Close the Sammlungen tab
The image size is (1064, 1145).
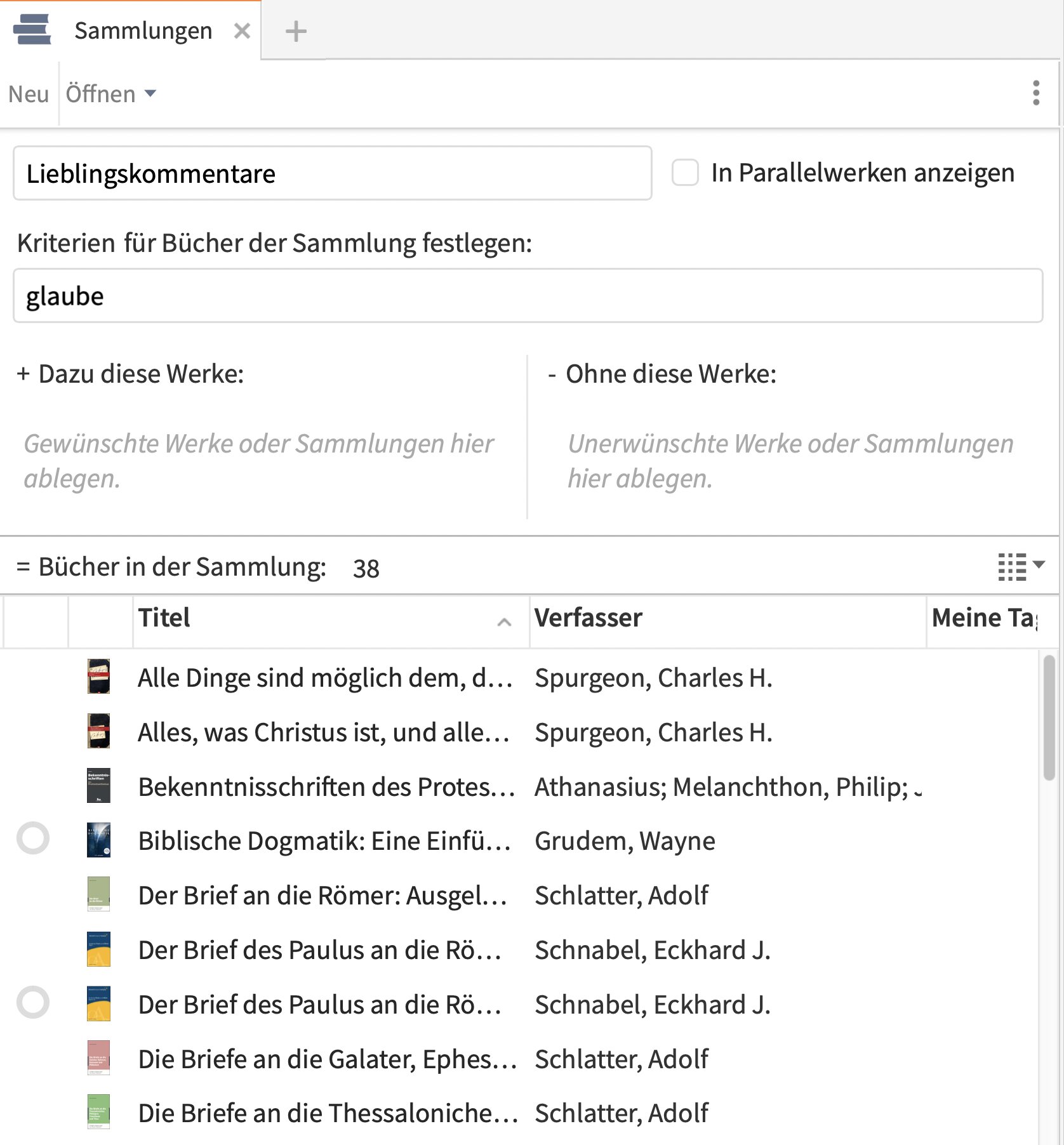pyautogui.click(x=242, y=30)
